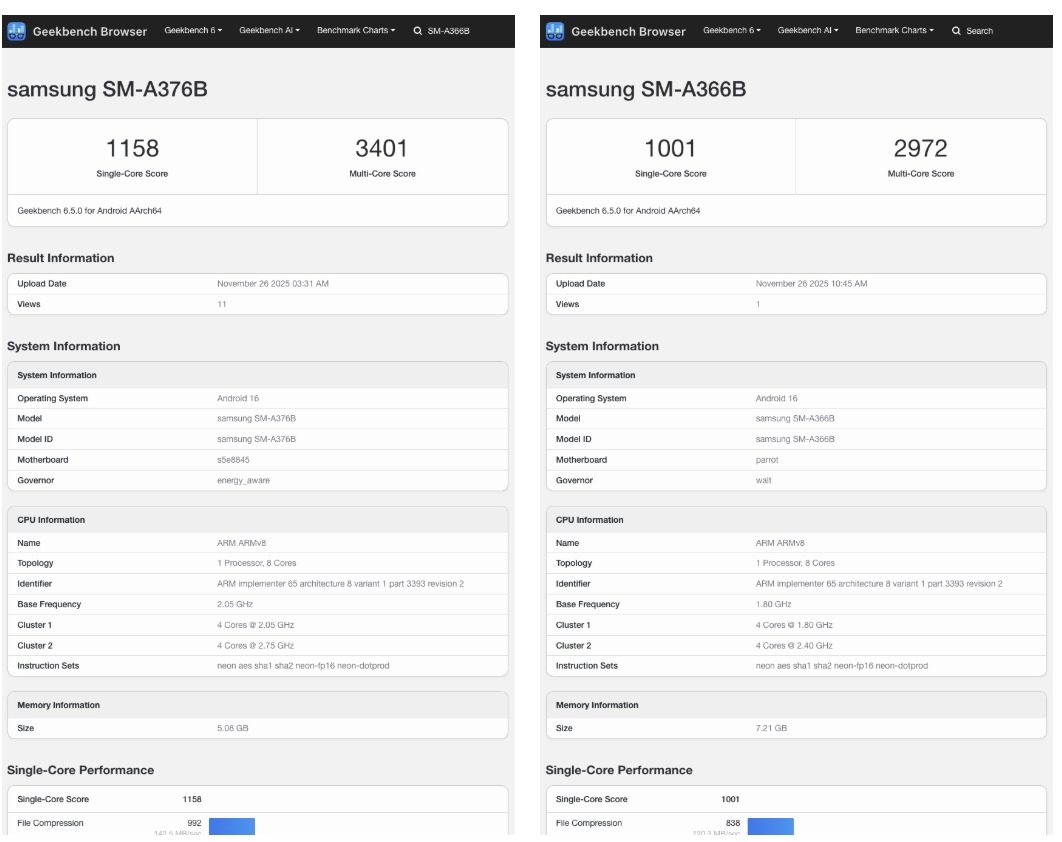The height and width of the screenshot is (842, 1062).
Task: Expand Geekbench AI menu on SM-A366B page
Action: click(x=808, y=31)
